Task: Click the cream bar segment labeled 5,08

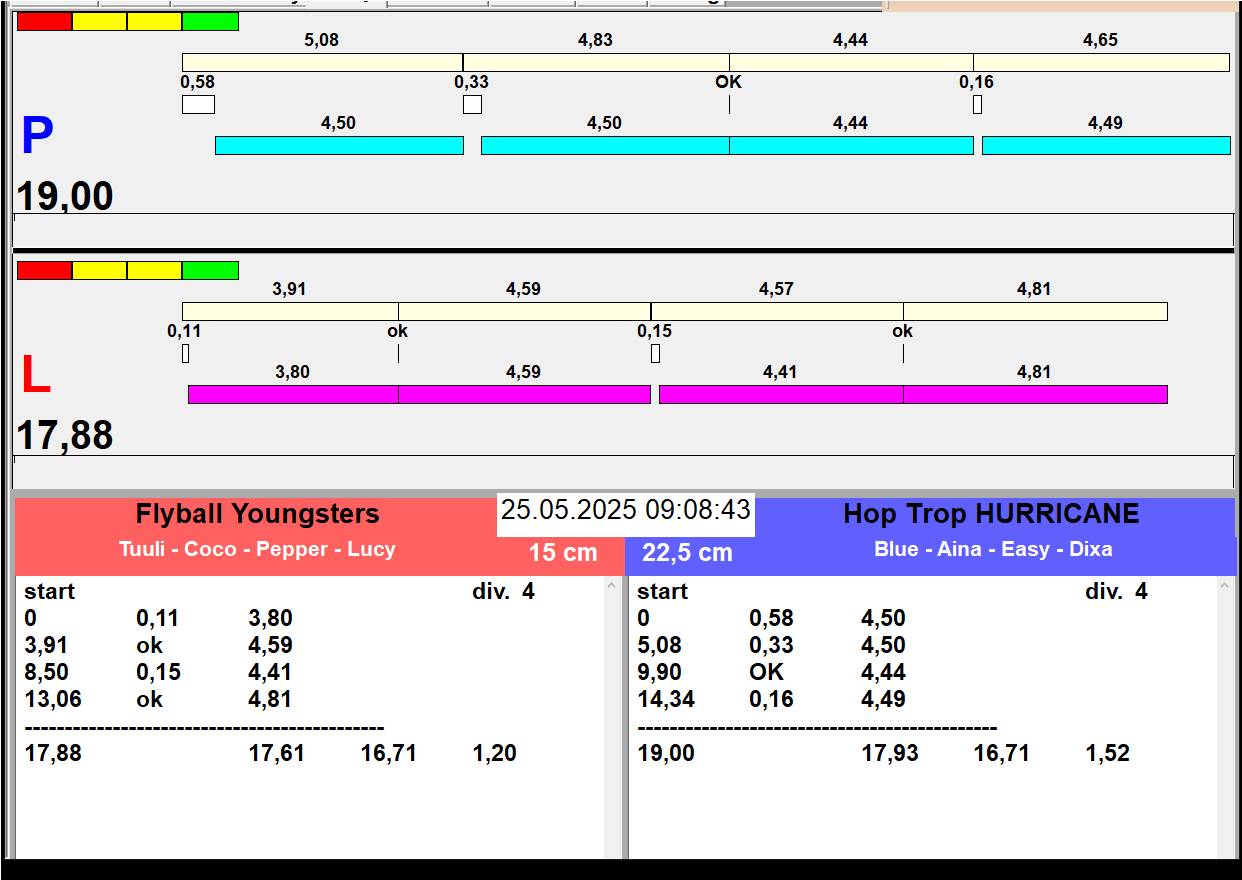Action: click(322, 62)
